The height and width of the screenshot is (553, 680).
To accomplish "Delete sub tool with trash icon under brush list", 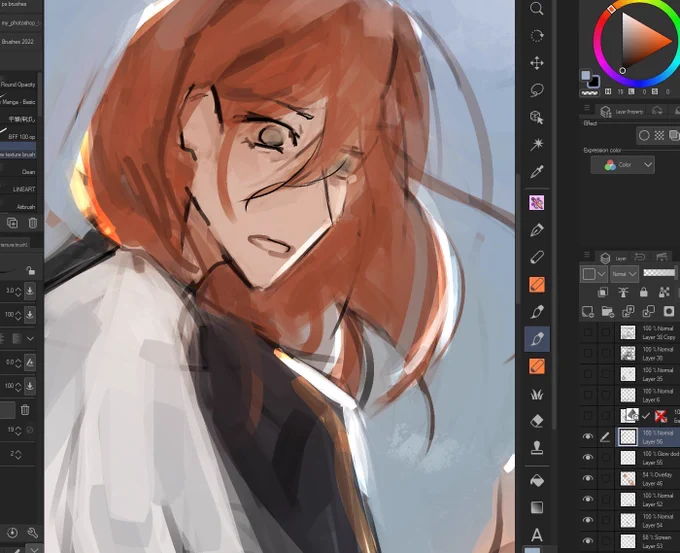I will [33, 223].
